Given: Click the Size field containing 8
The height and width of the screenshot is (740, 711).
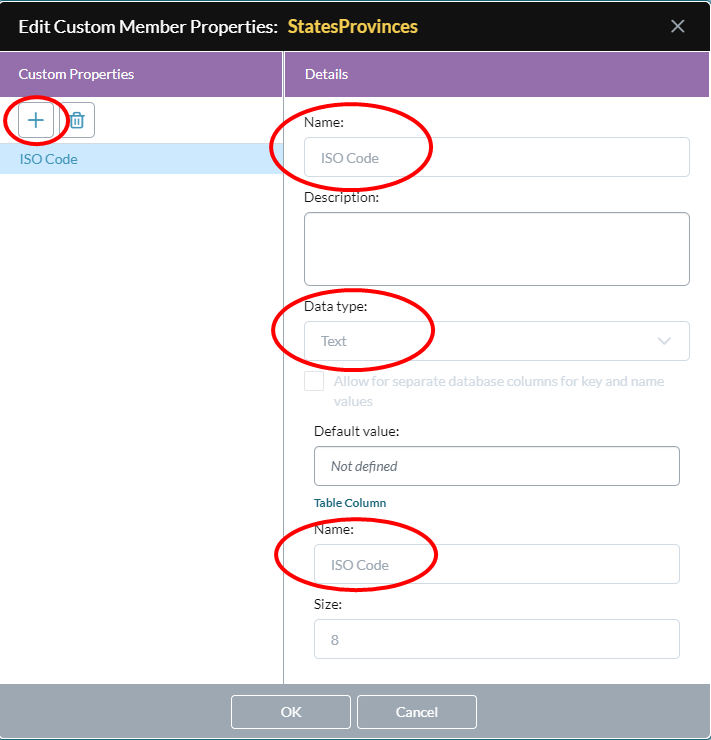Looking at the screenshot, I should pos(497,639).
